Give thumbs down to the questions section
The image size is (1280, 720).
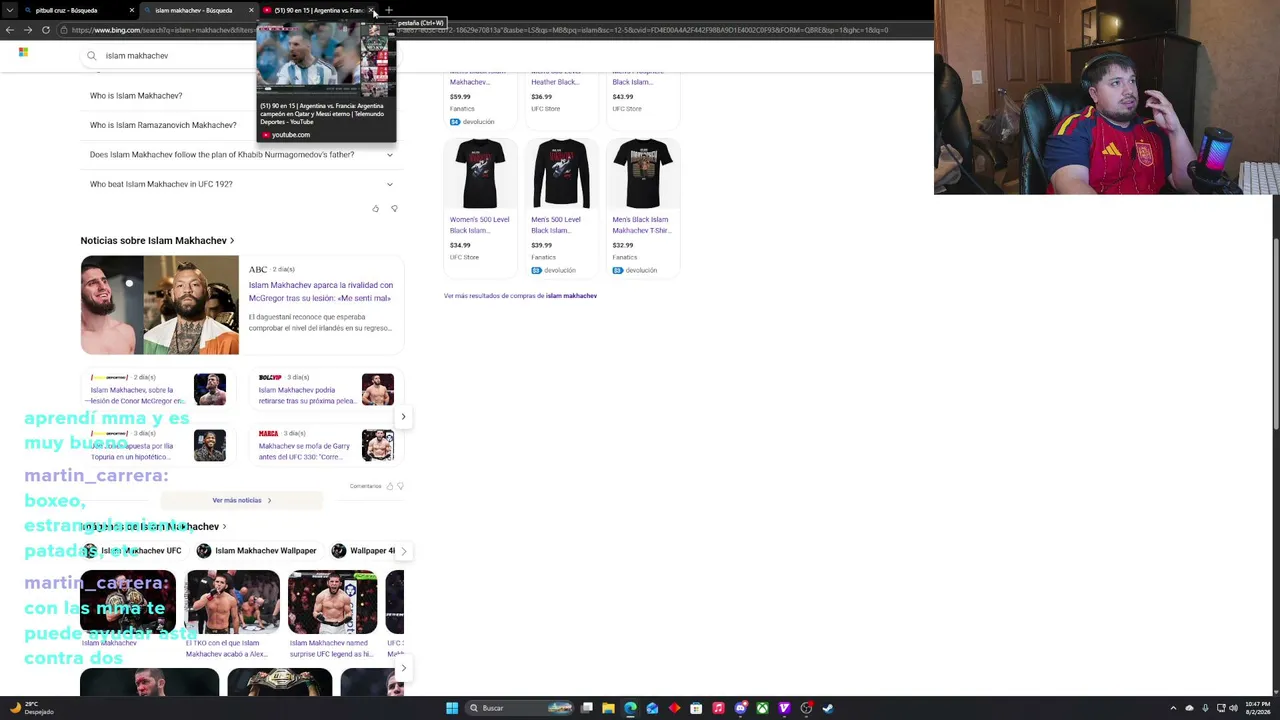point(394,209)
